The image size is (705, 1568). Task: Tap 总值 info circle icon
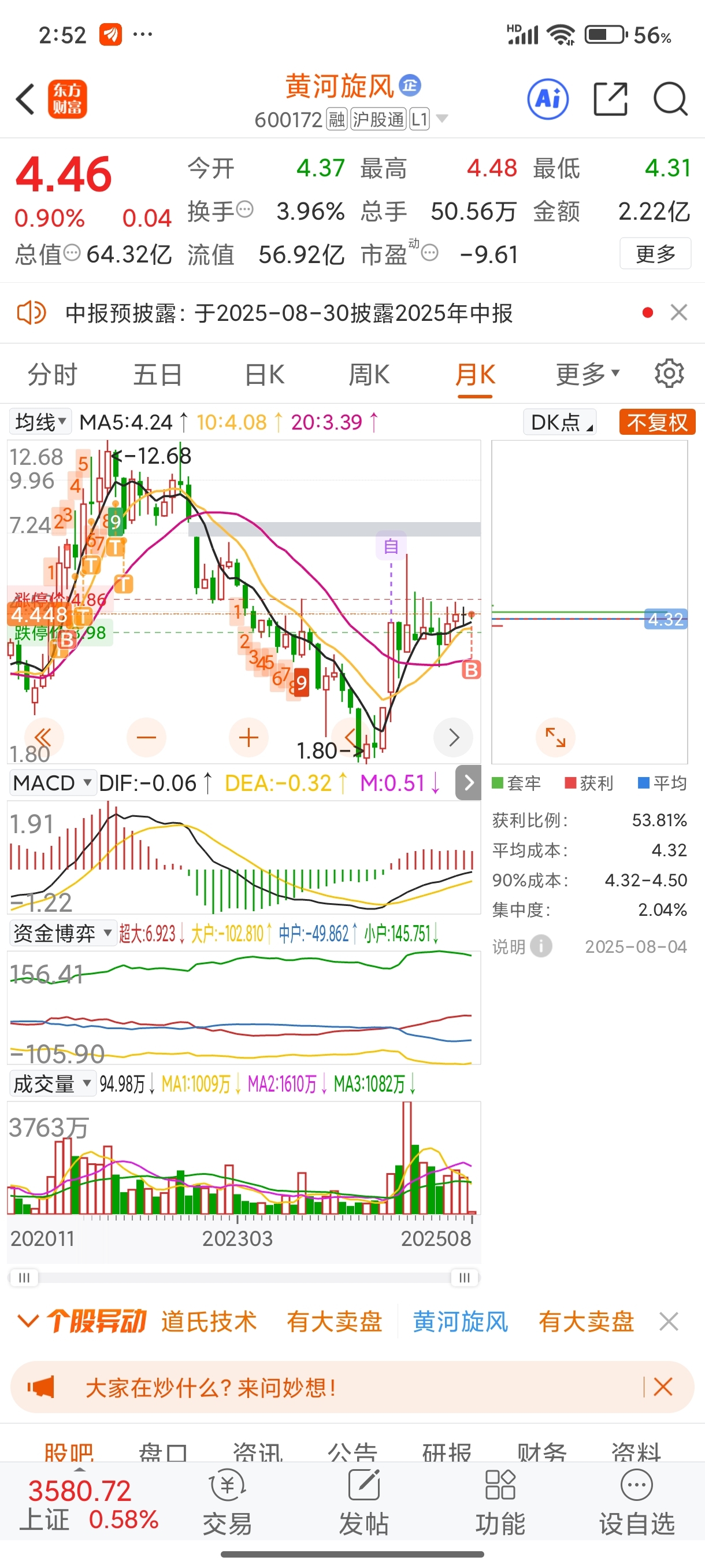click(x=72, y=253)
